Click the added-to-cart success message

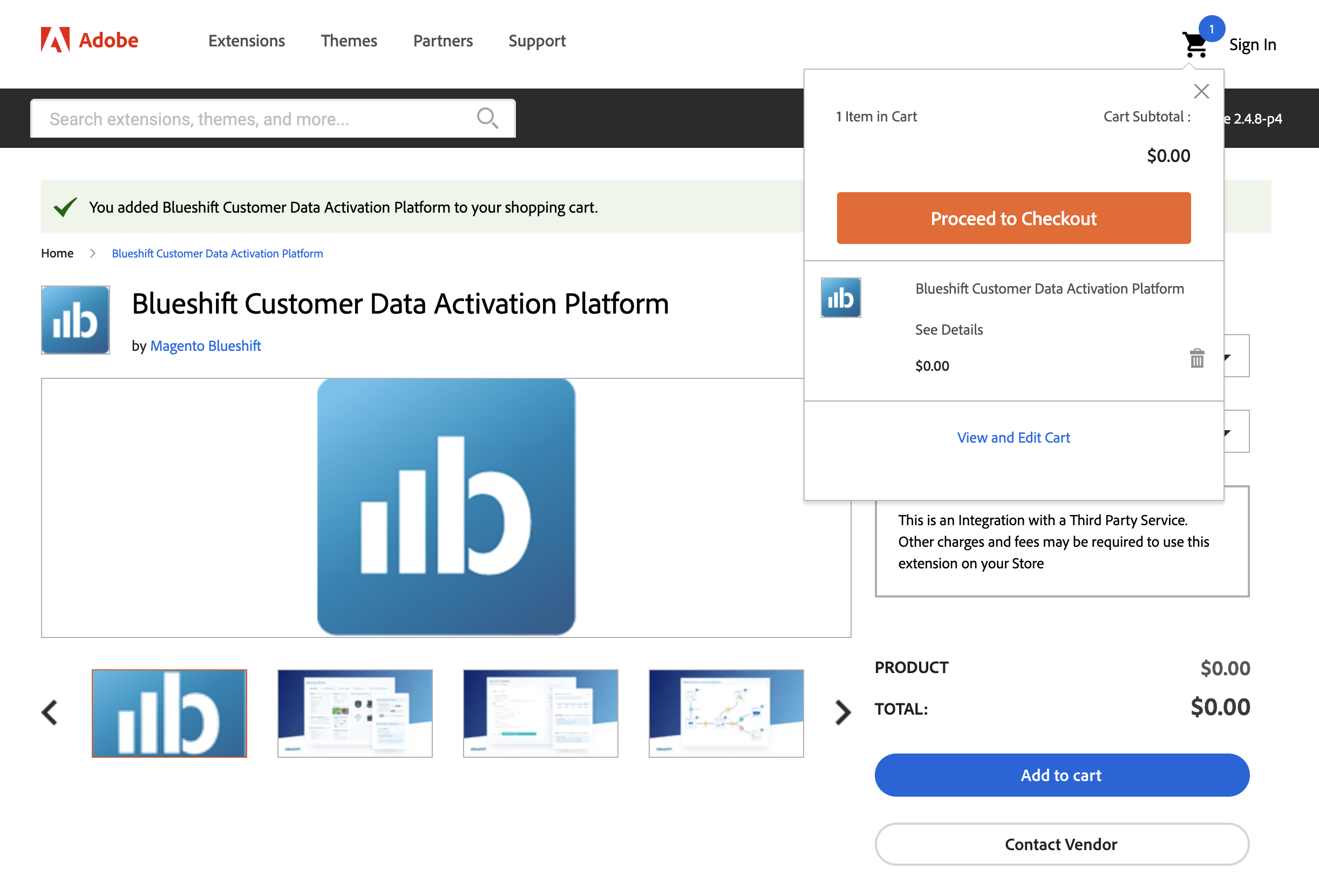click(x=343, y=207)
